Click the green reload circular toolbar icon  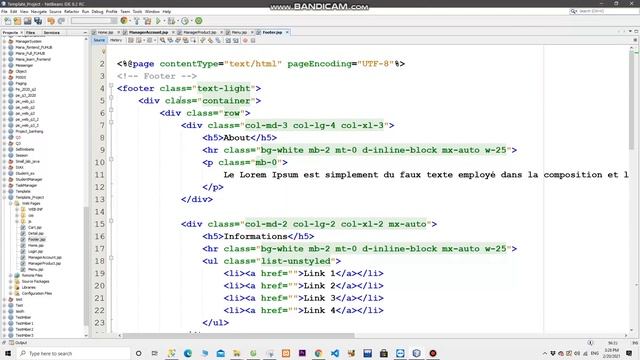tap(199, 21)
